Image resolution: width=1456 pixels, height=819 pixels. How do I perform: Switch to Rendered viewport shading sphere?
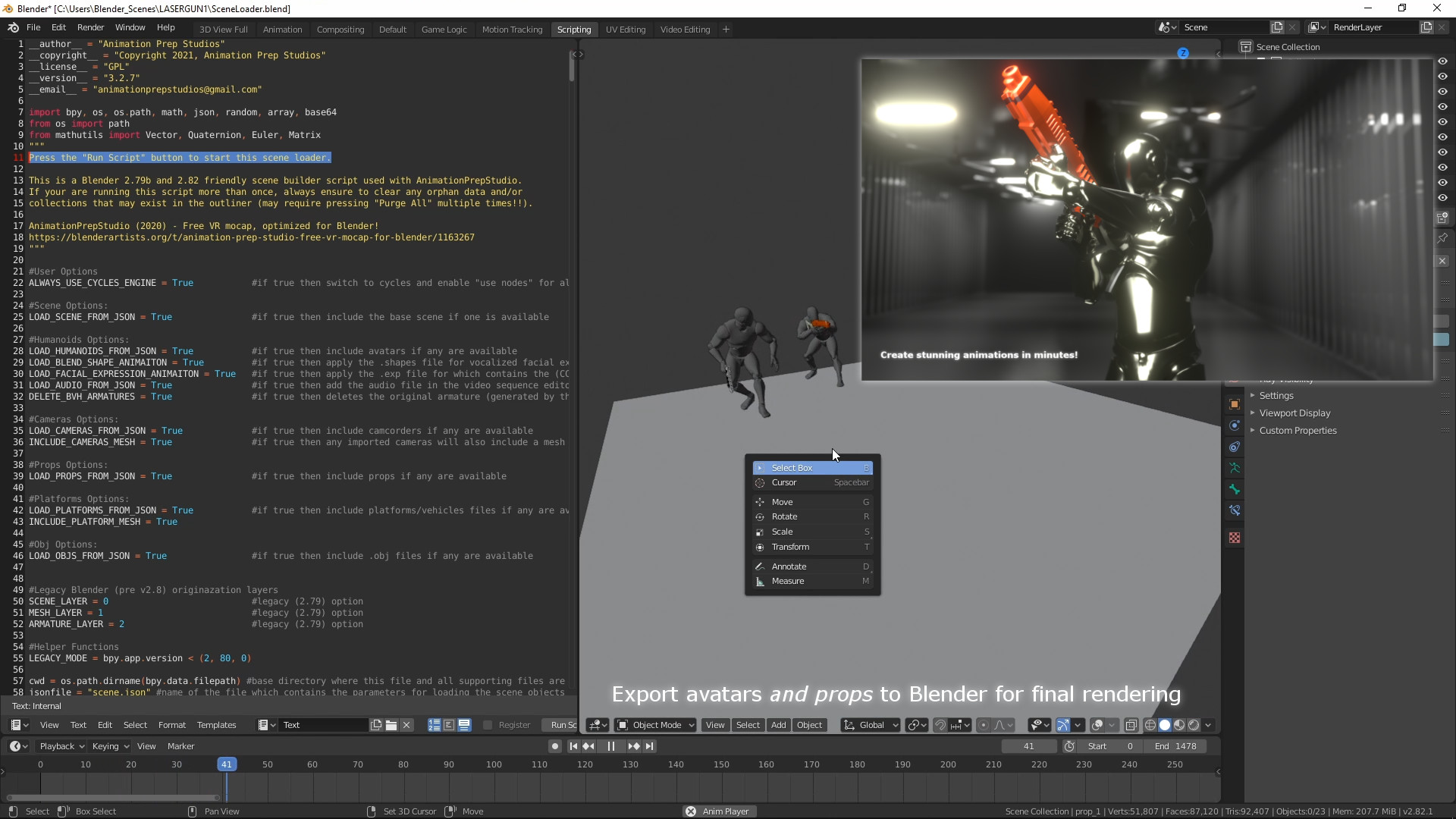1193,726
